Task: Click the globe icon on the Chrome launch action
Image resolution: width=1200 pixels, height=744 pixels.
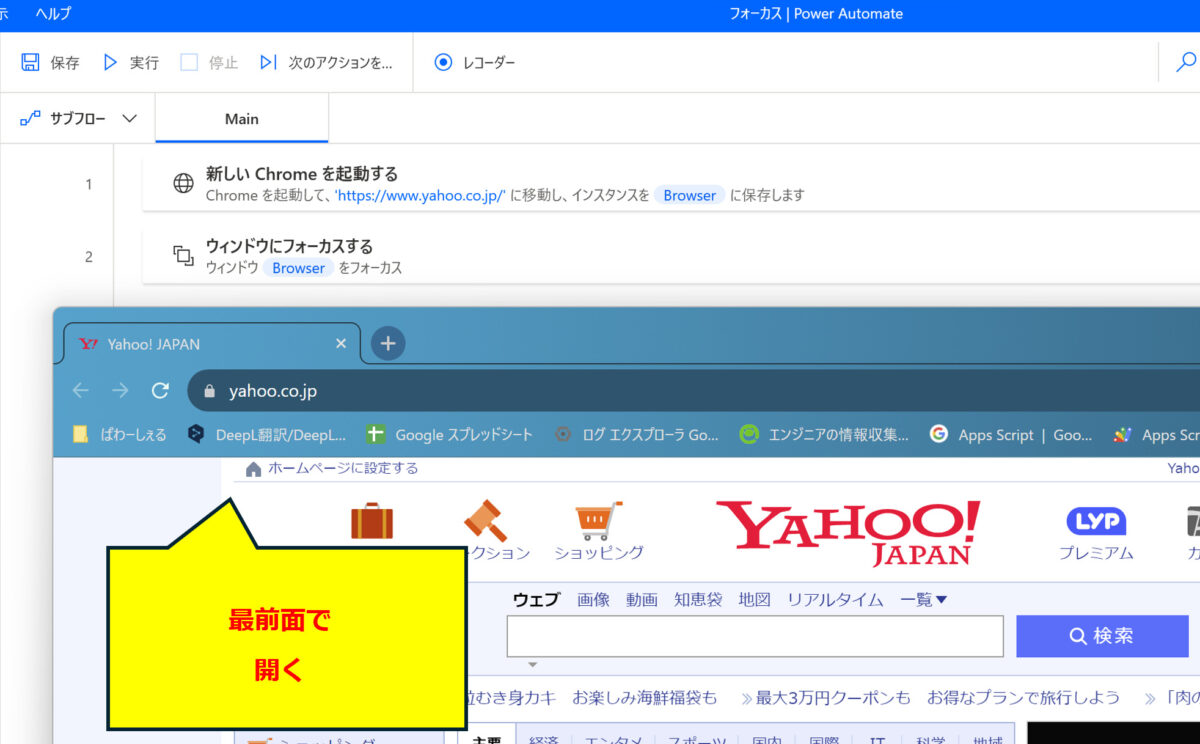Action: [182, 183]
